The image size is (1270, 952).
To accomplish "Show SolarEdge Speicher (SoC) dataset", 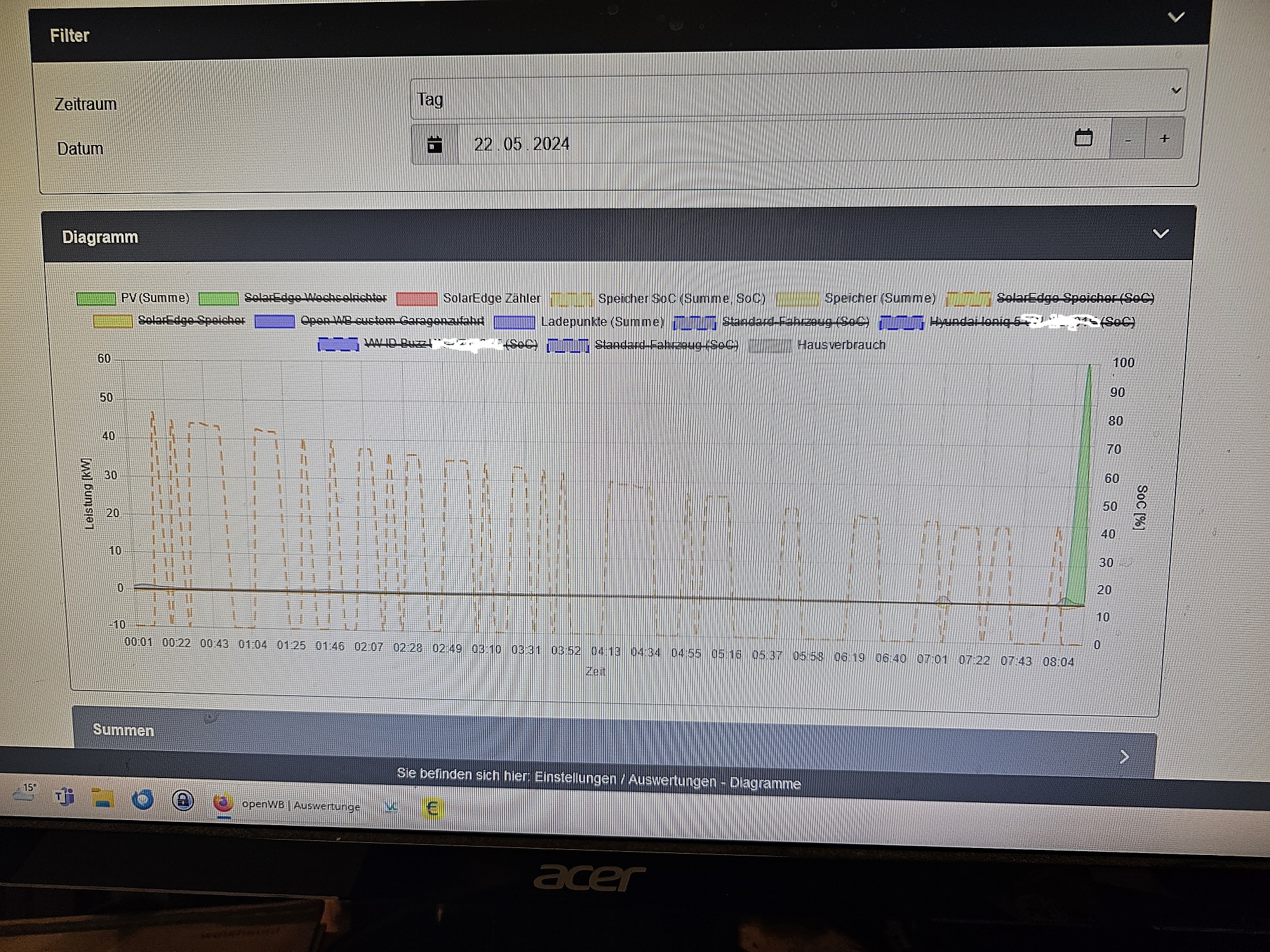I will pyautogui.click(x=1050, y=298).
